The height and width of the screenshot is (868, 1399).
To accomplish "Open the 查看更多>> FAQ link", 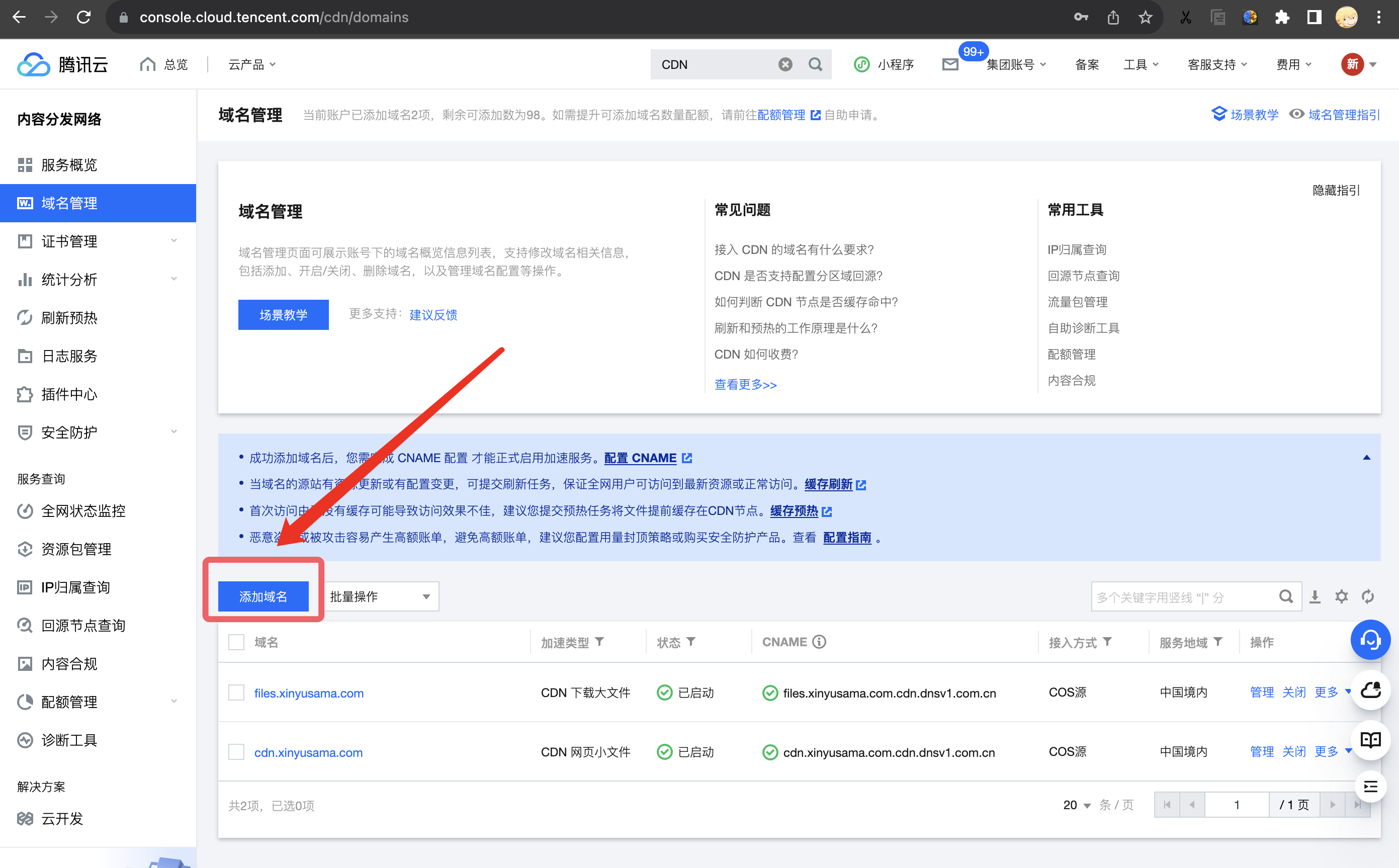I will [x=745, y=385].
